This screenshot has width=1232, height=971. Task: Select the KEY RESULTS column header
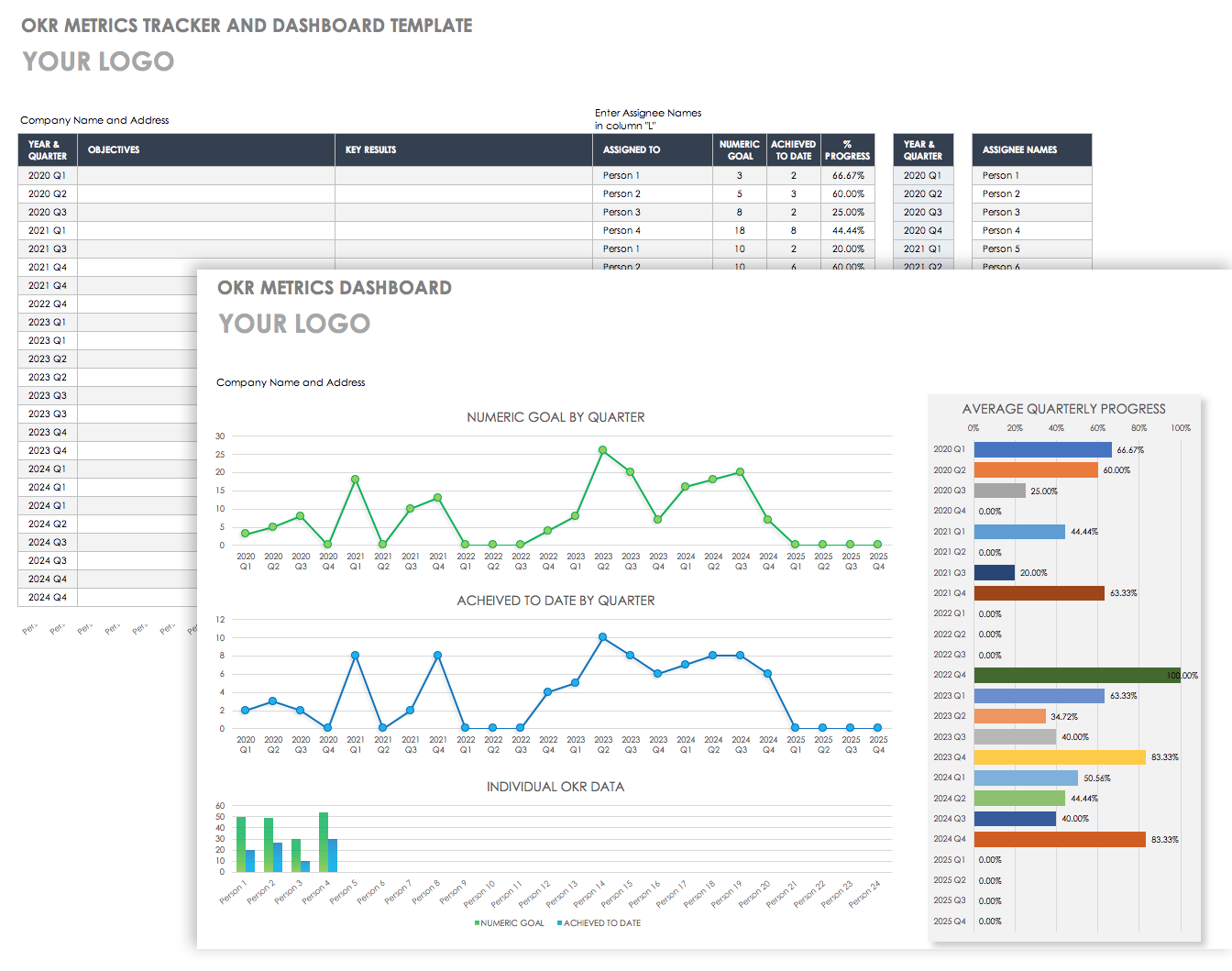pyautogui.click(x=464, y=149)
